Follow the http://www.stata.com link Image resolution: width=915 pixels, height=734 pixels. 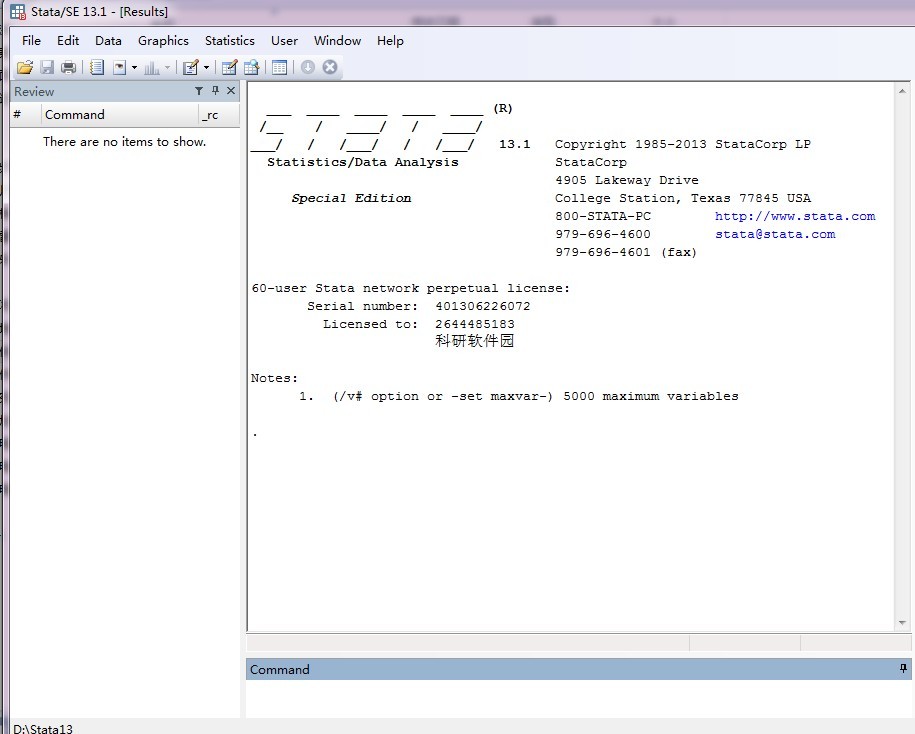pos(794,216)
